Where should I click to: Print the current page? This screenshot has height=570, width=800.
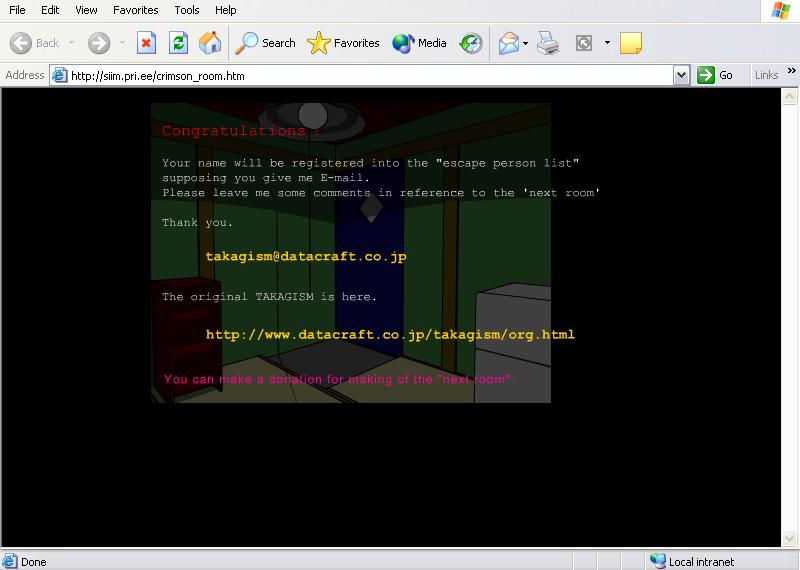[548, 43]
